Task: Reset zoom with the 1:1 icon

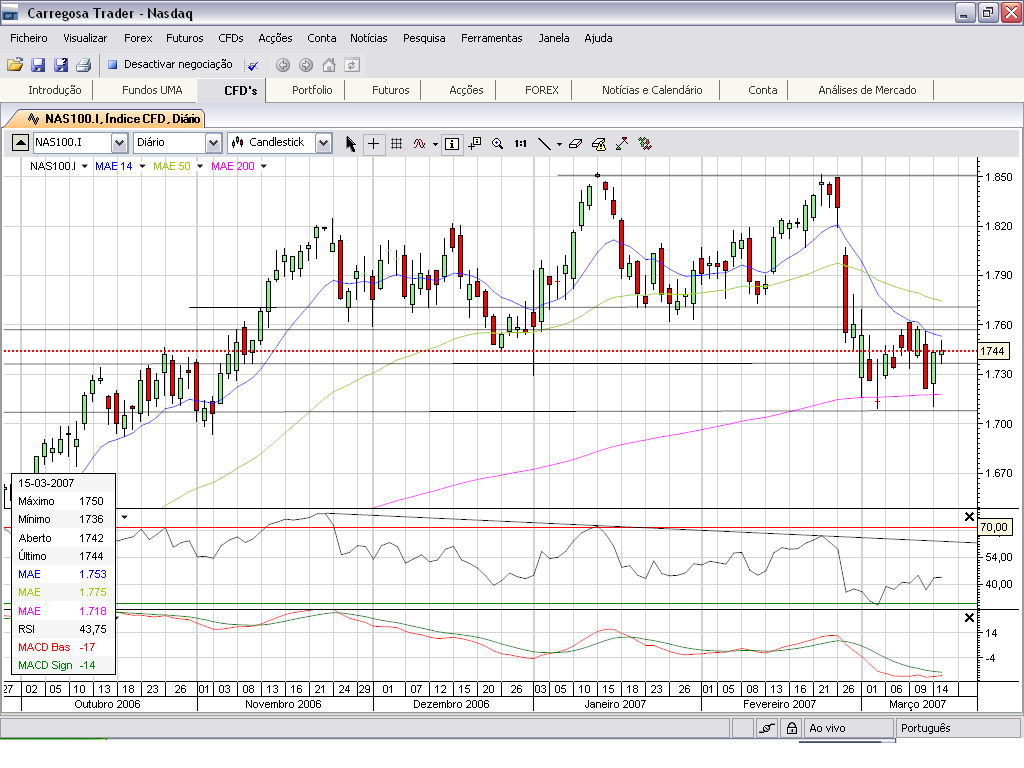Action: (x=520, y=144)
